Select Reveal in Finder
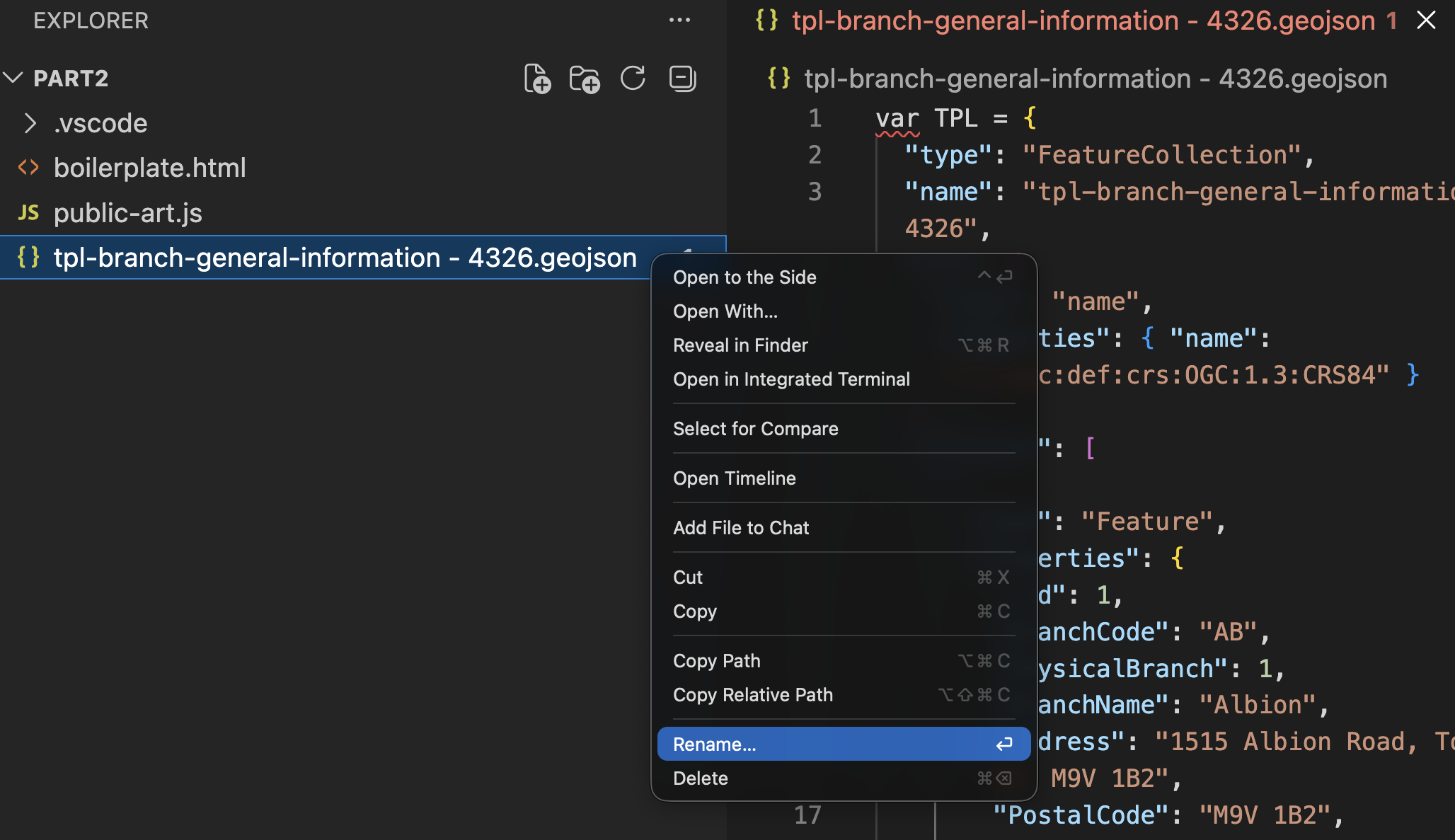 pos(844,345)
